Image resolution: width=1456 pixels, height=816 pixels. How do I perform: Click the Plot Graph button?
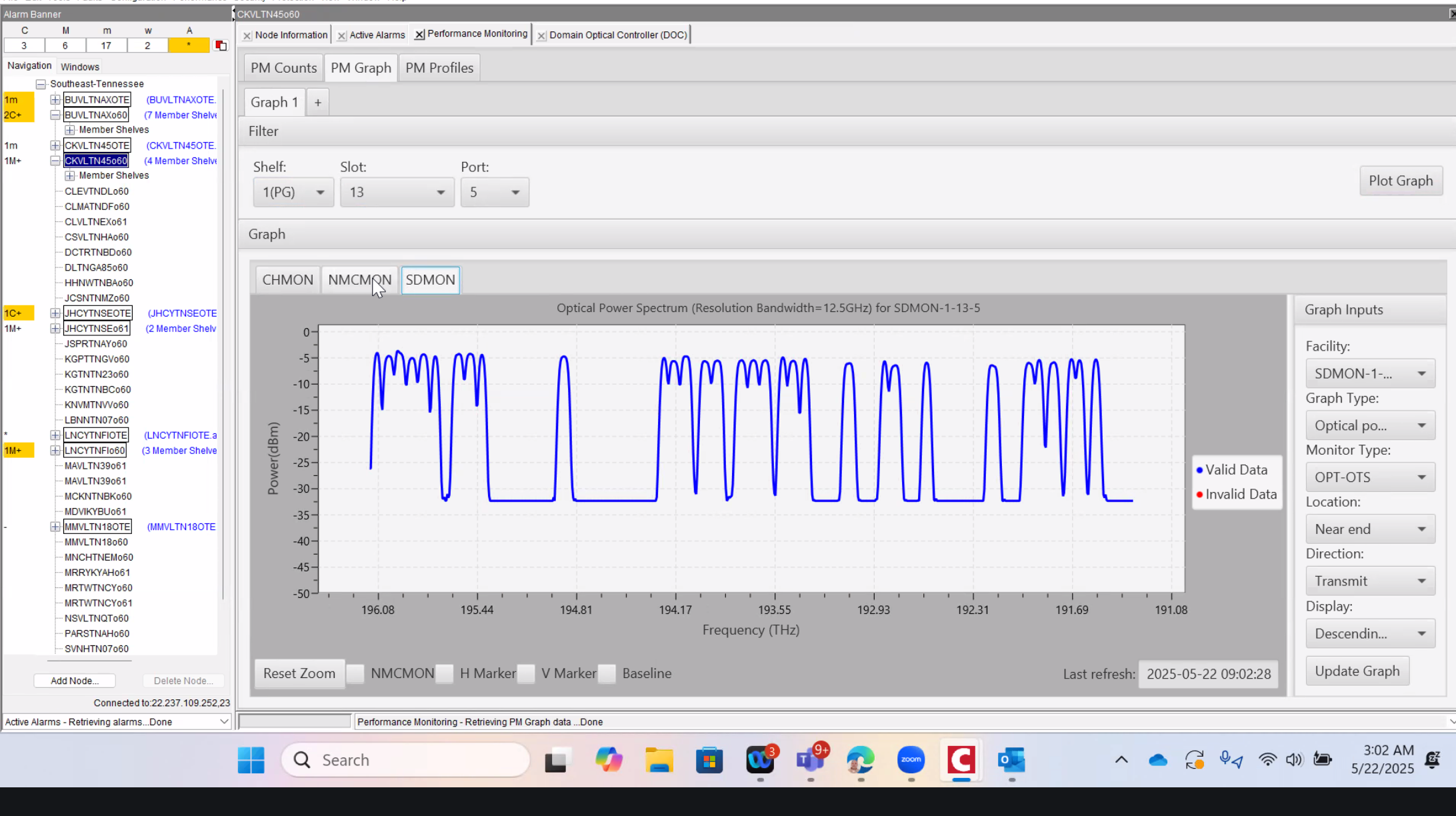point(1401,181)
